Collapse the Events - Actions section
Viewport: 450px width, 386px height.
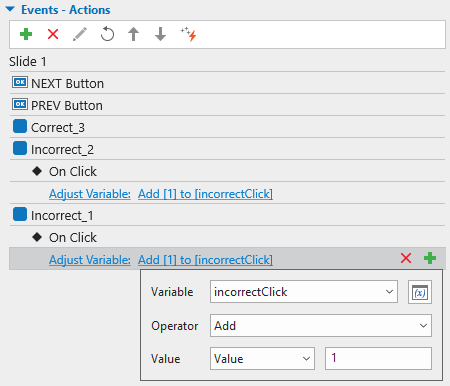[x=10, y=9]
